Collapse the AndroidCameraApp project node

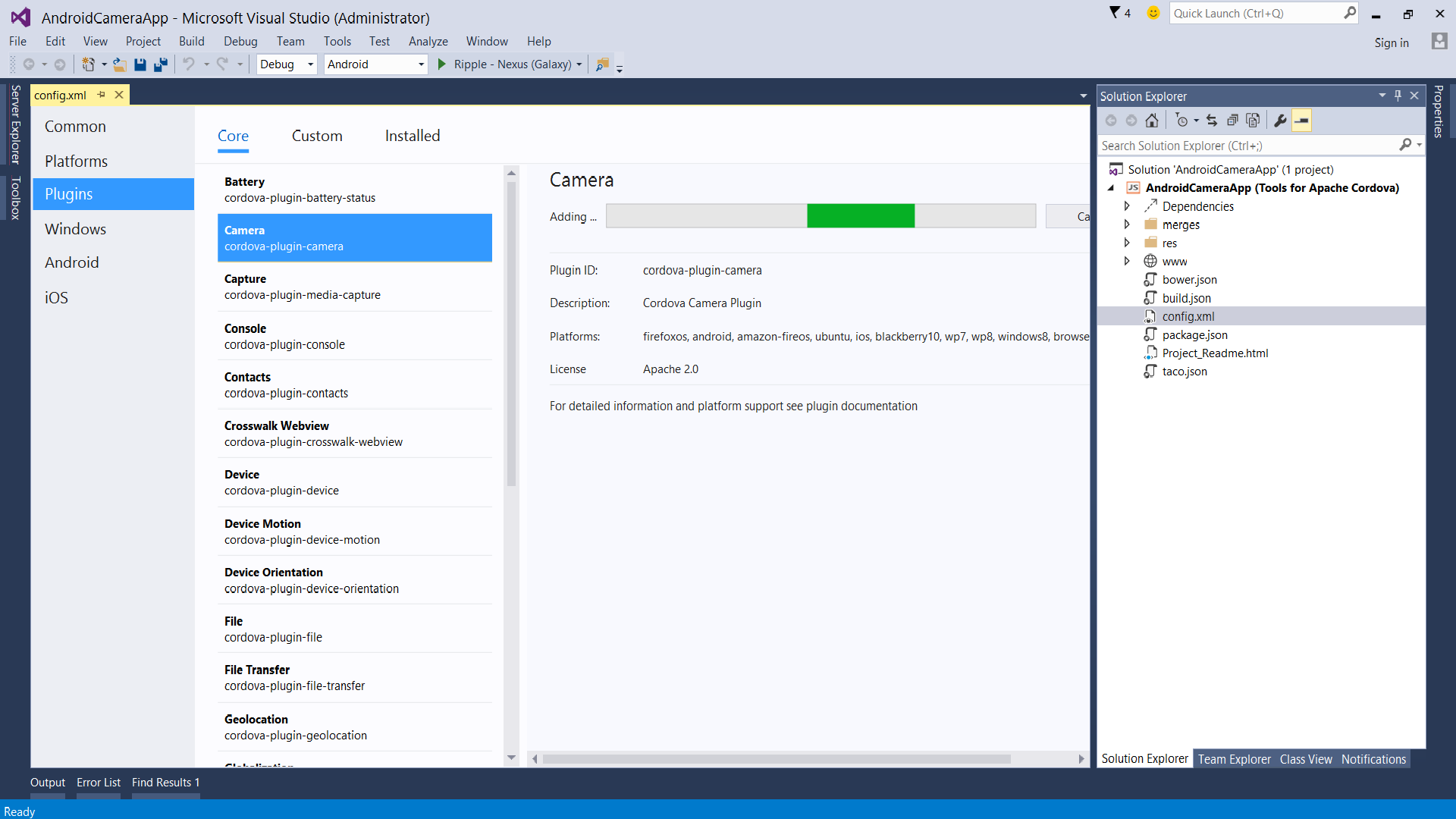coord(1111,188)
